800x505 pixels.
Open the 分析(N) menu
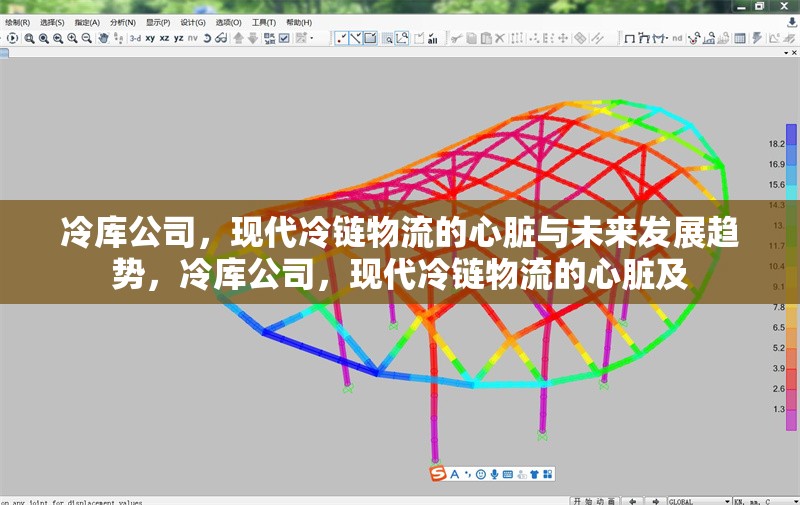coord(122,22)
